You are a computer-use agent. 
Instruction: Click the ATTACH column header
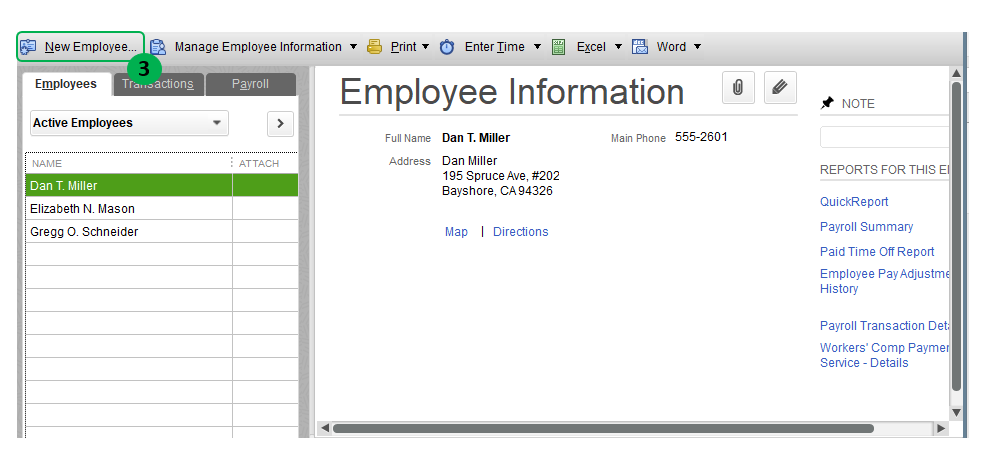click(265, 163)
